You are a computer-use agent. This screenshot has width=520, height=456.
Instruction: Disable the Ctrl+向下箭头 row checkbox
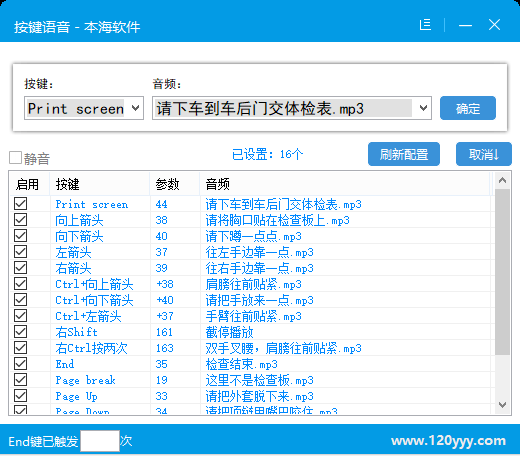(20, 299)
